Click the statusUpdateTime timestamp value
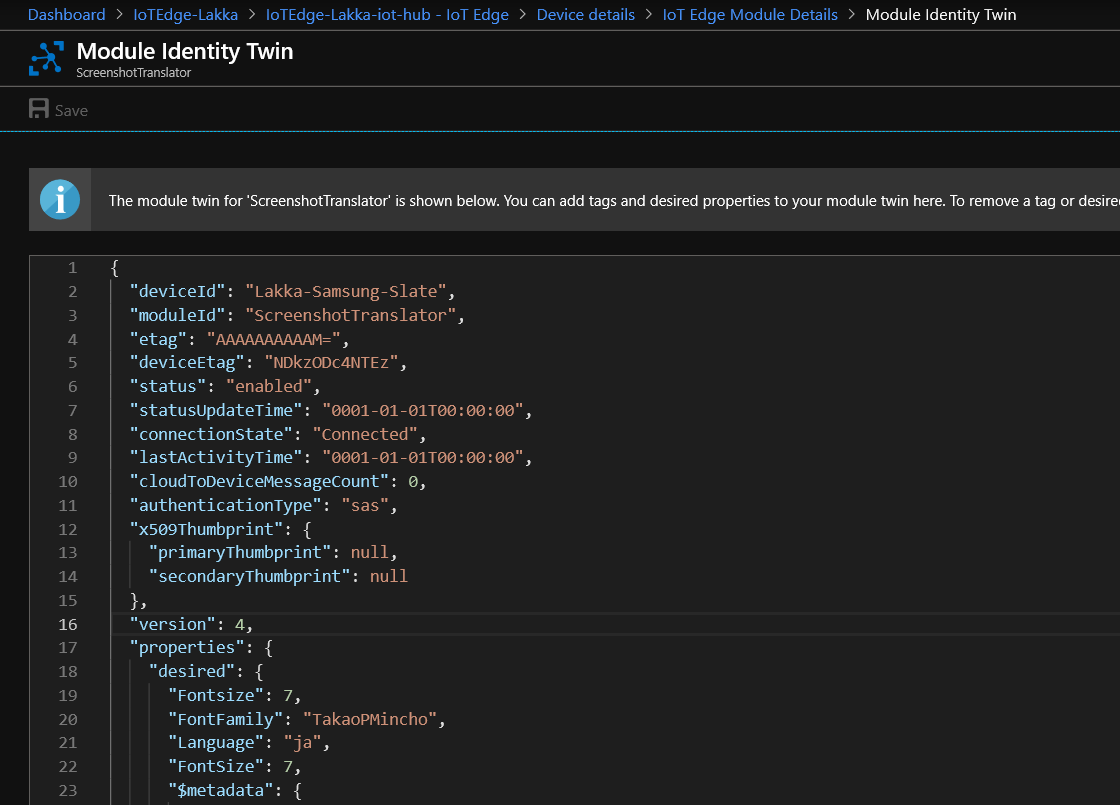 423,410
